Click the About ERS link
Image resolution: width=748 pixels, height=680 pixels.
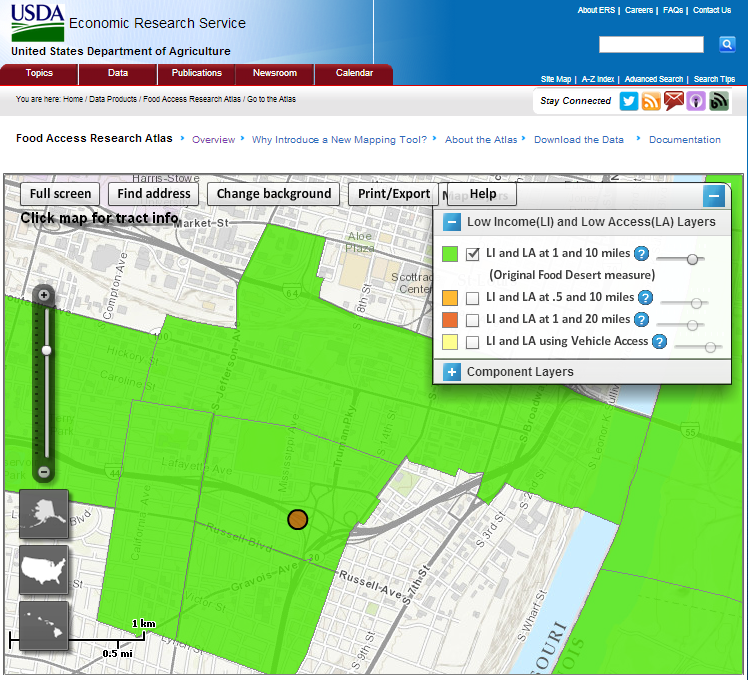pos(596,10)
